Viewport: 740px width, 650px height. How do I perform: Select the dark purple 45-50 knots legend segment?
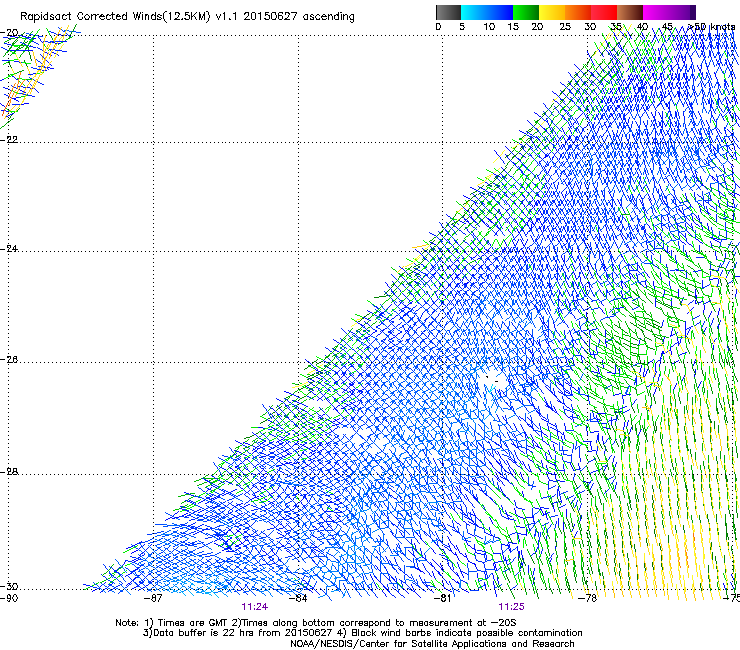click(x=682, y=12)
